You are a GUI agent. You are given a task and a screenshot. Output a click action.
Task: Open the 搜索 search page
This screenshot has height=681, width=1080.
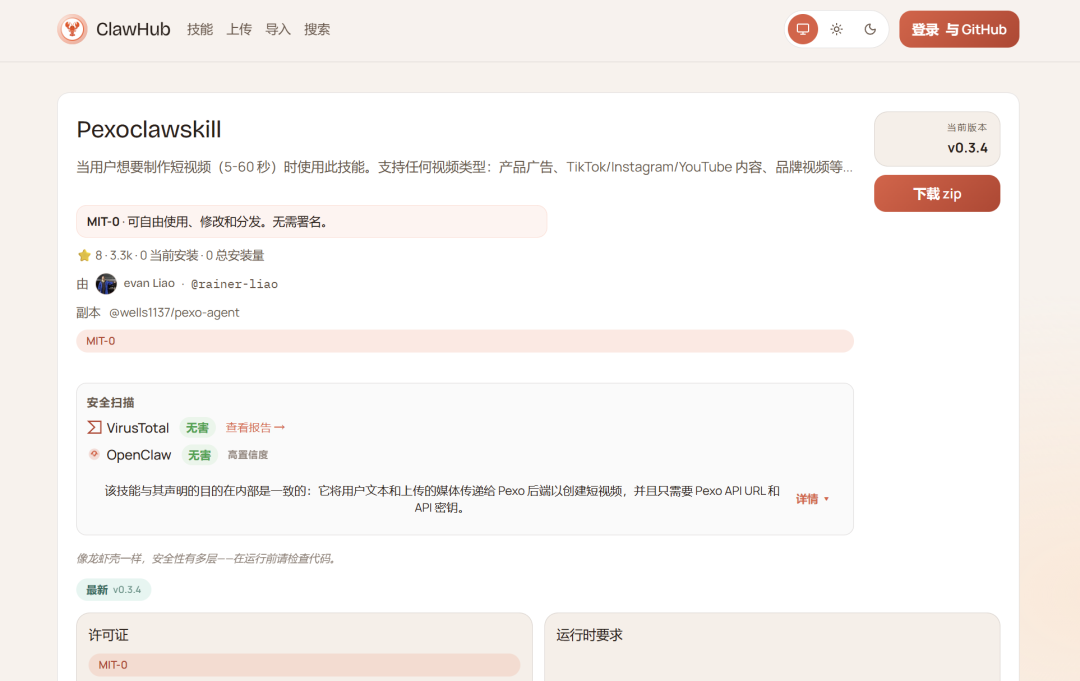[x=317, y=29]
